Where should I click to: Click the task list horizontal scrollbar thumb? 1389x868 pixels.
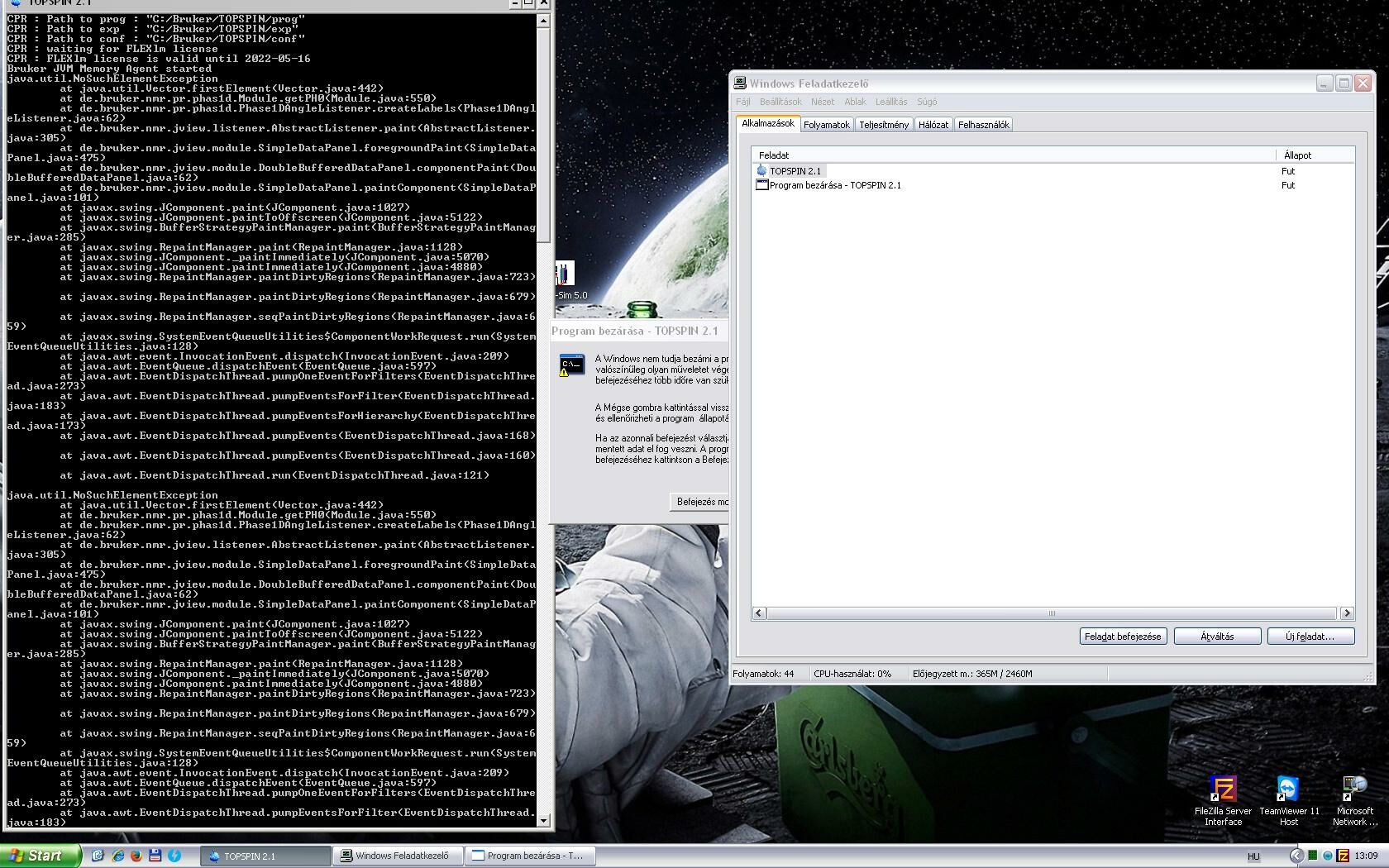click(x=1052, y=613)
